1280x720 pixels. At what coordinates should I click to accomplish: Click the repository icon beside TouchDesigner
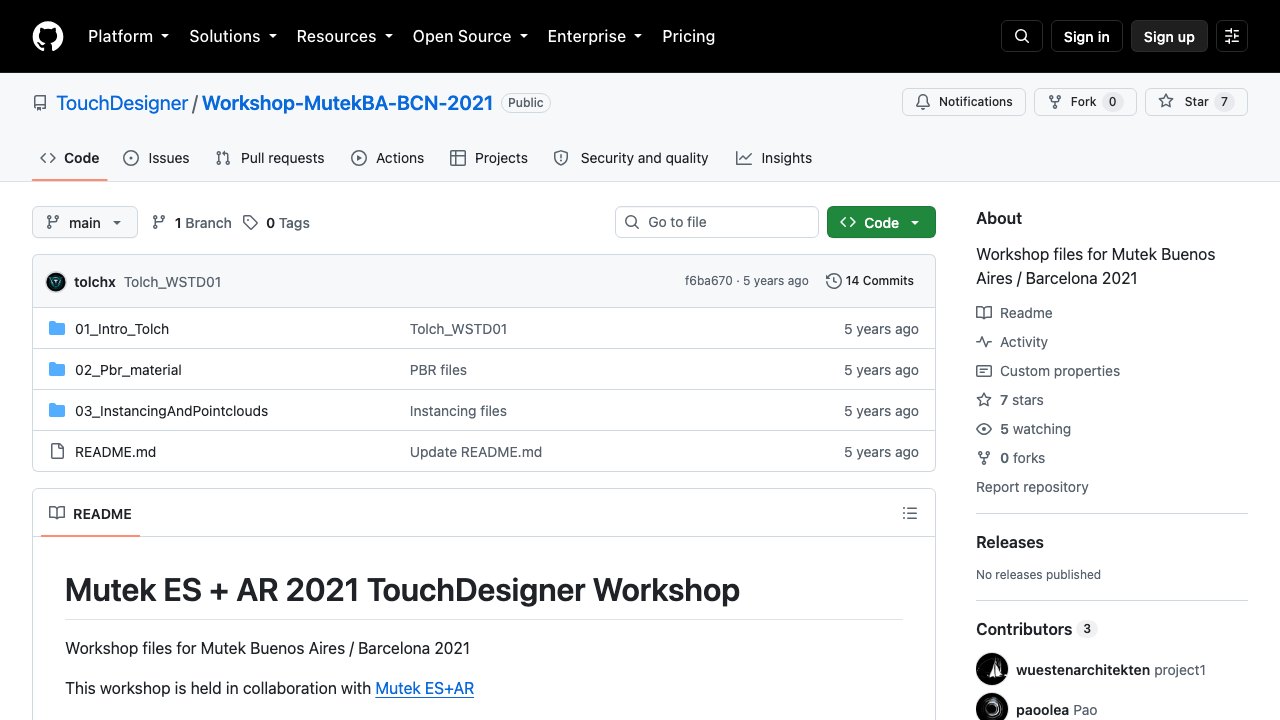pos(40,103)
